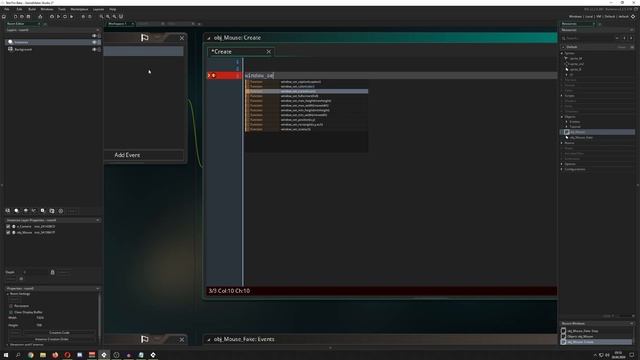
Task: Click the Creation Code button
Action: (59, 333)
